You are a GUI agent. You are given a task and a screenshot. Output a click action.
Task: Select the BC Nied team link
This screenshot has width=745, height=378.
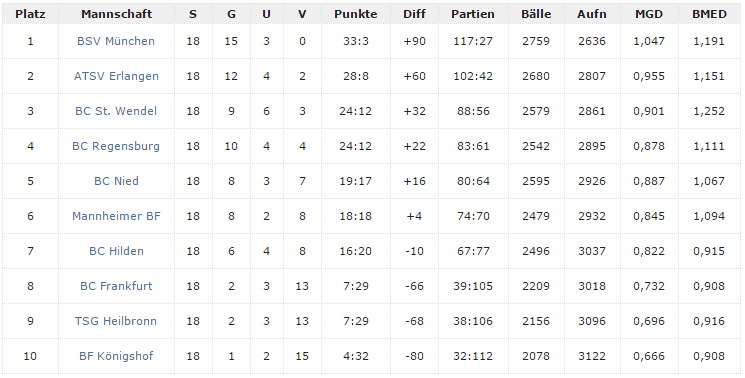click(116, 181)
